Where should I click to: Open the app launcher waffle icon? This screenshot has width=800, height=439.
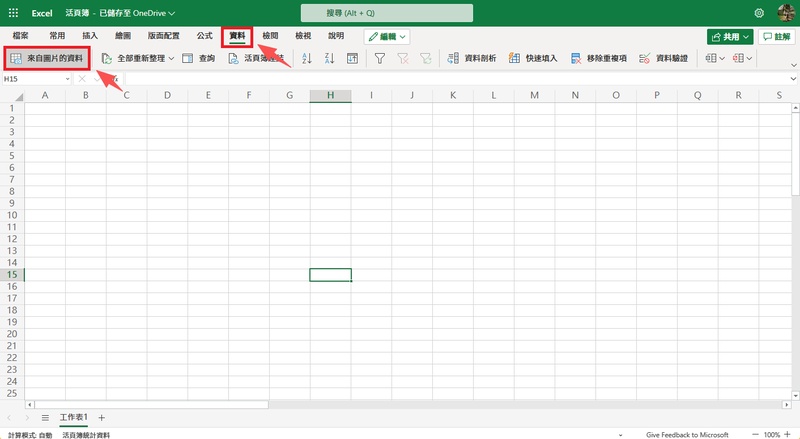coord(14,13)
